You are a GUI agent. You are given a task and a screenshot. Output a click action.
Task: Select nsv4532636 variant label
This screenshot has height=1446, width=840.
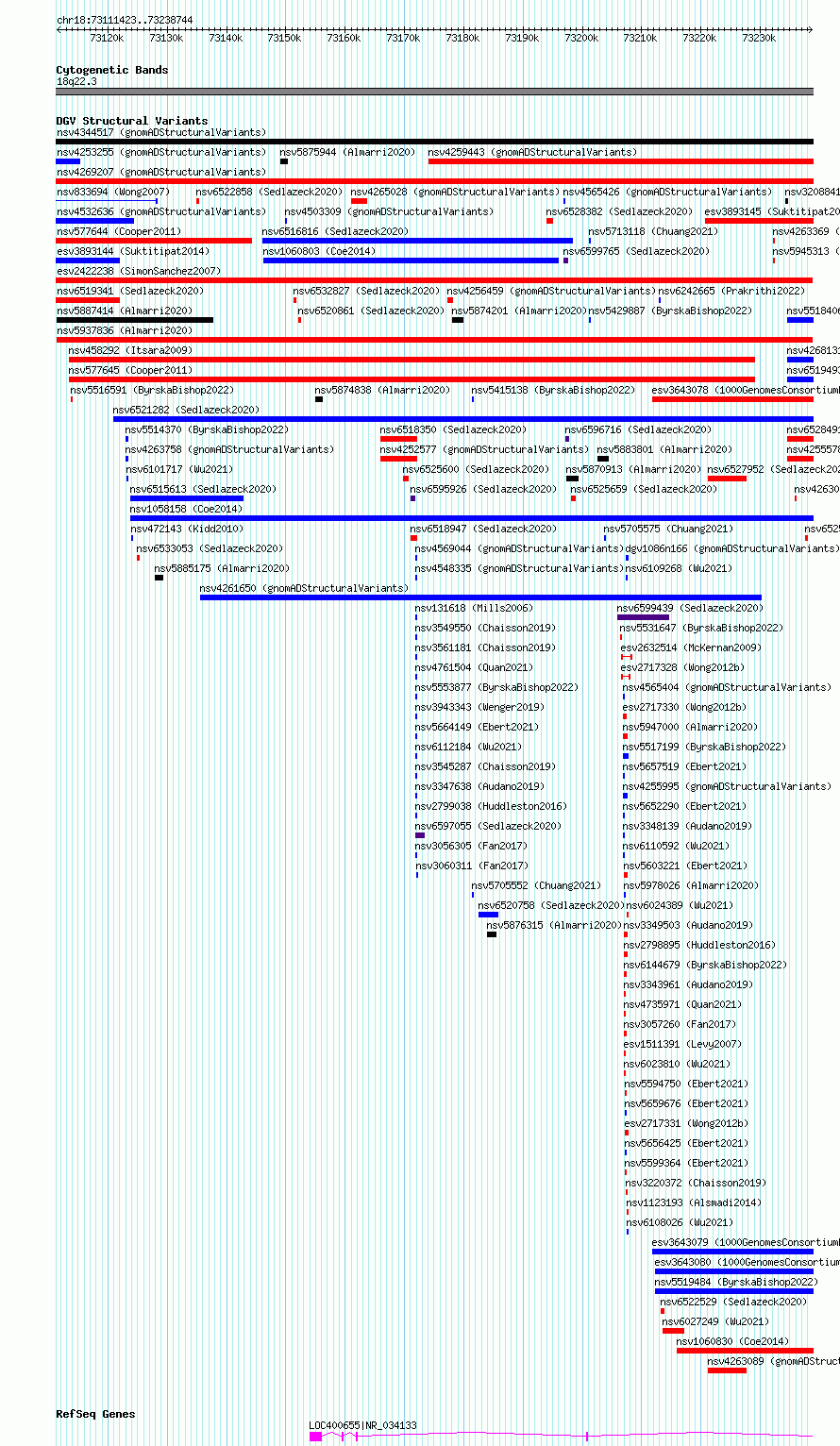tap(161, 211)
